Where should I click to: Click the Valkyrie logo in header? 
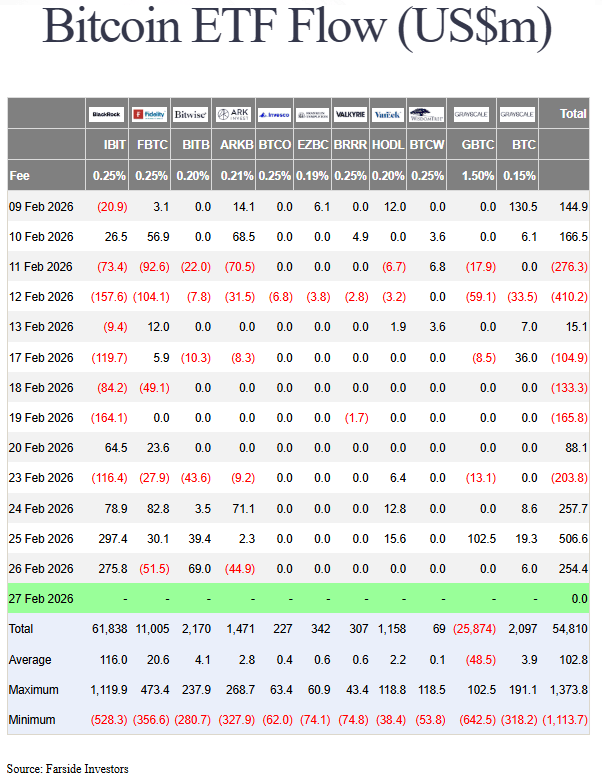[351, 114]
